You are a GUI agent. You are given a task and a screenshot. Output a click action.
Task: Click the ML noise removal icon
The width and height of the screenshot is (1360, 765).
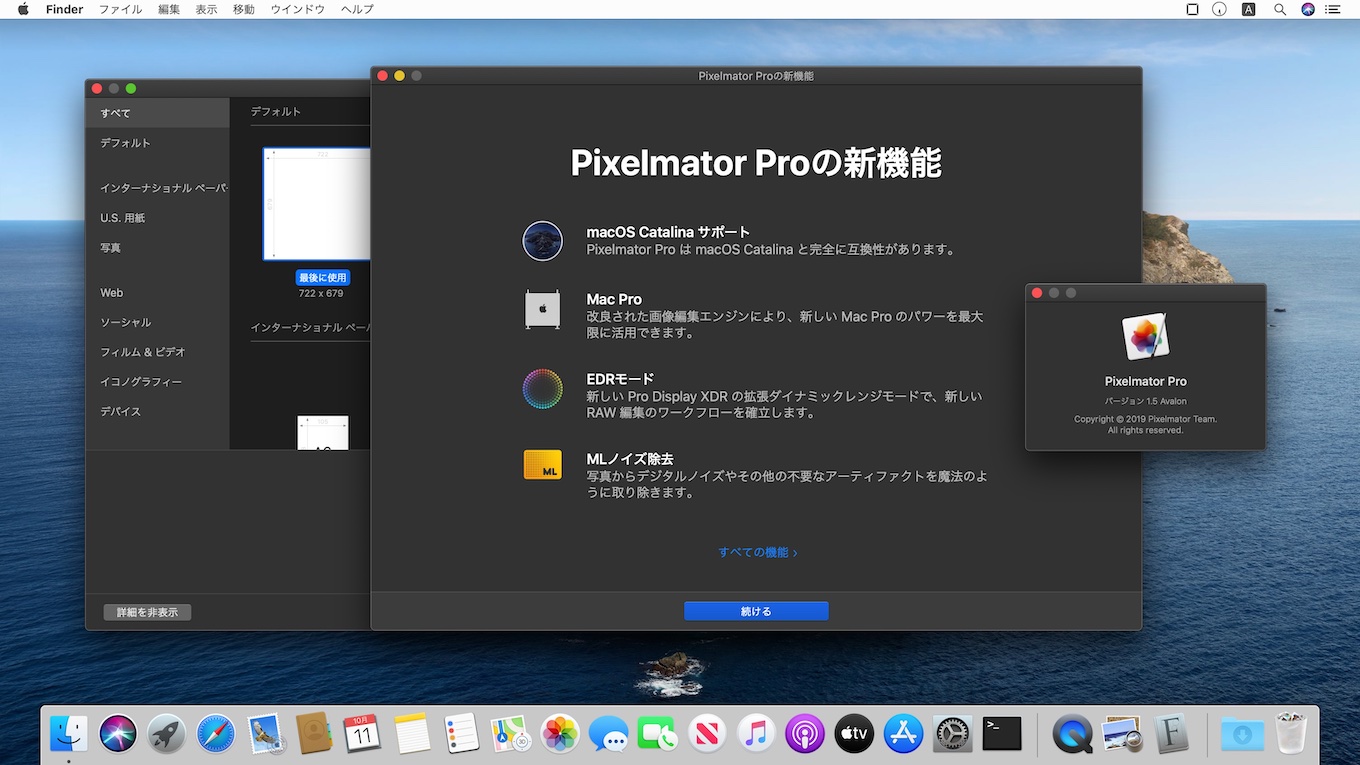[x=542, y=465]
